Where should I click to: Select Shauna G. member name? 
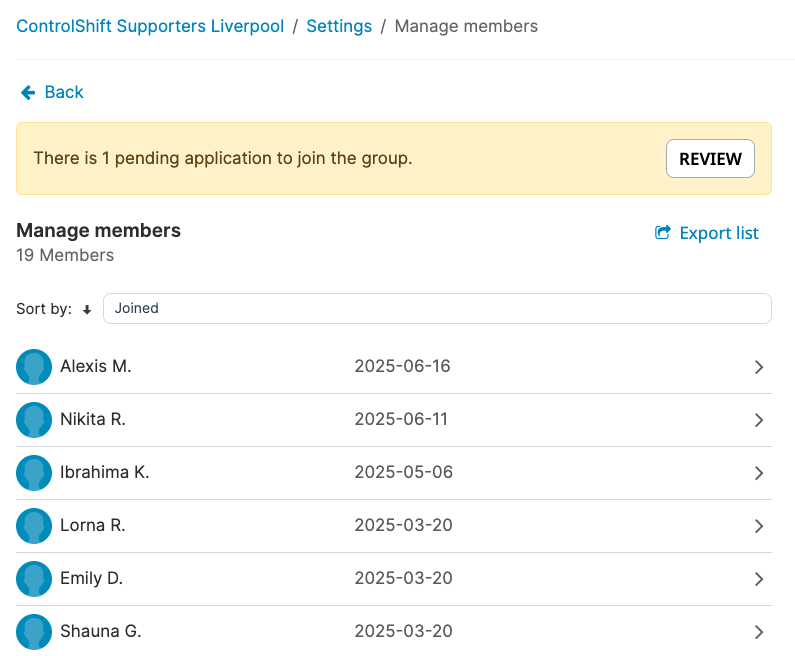[100, 632]
